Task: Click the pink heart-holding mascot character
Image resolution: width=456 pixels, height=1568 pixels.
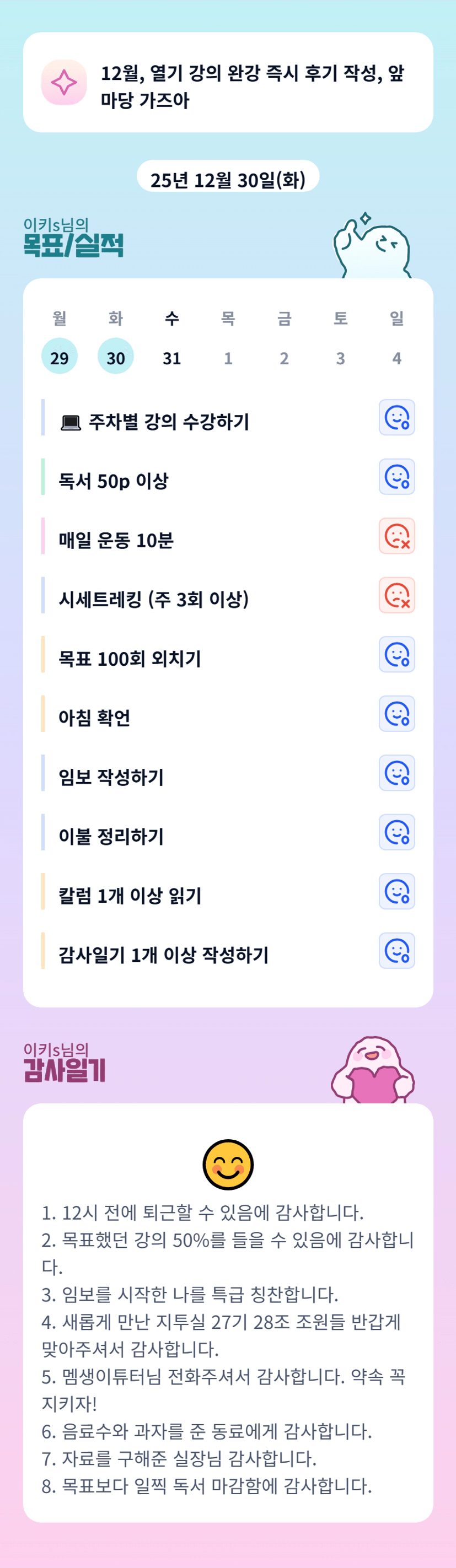Action: [373, 1070]
